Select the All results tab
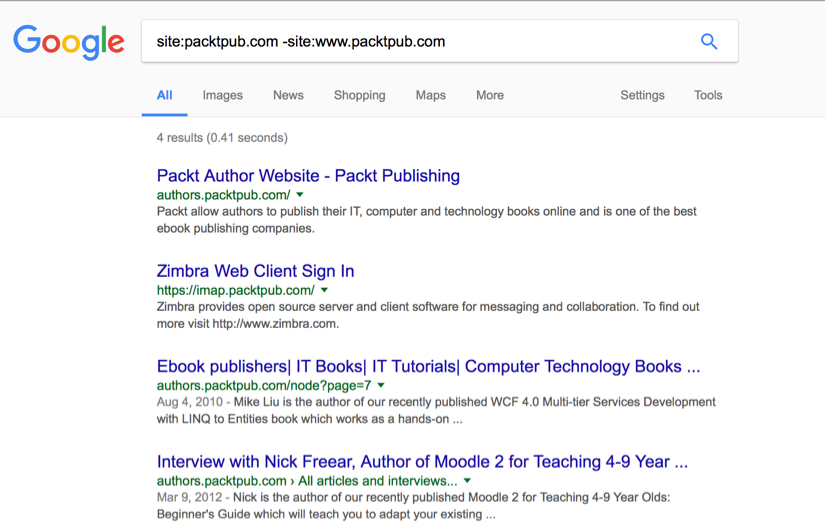 point(164,95)
